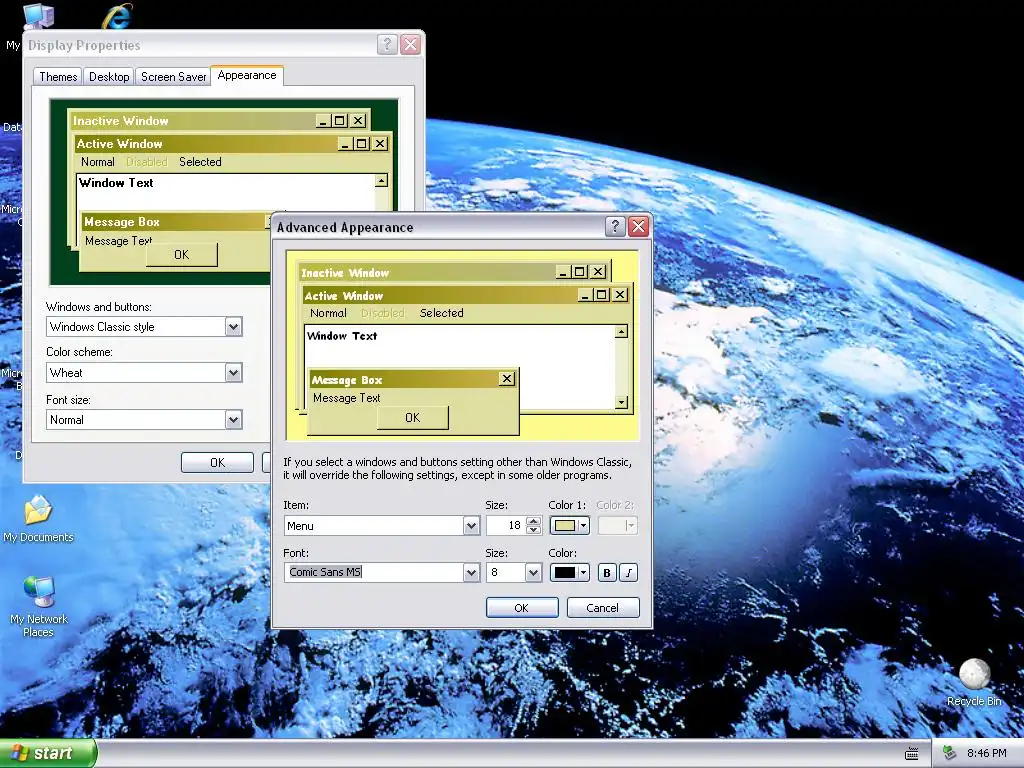1024x768 pixels.
Task: Select the Internet Explorer desktop icon
Action: point(118,16)
